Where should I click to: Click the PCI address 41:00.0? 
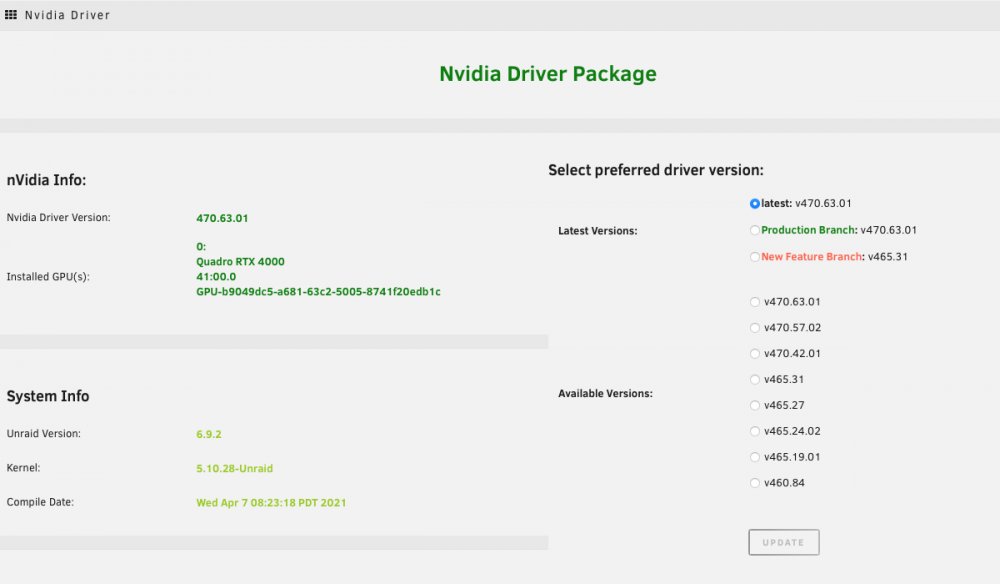pos(216,277)
